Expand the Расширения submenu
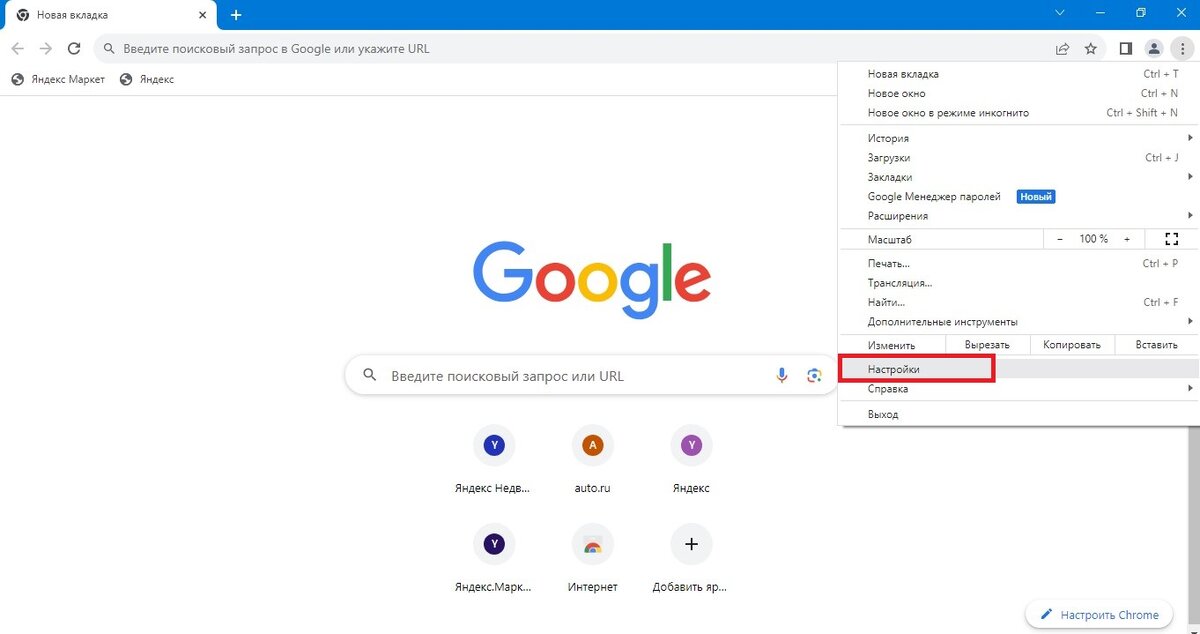The height and width of the screenshot is (634, 1200). coord(1017,216)
